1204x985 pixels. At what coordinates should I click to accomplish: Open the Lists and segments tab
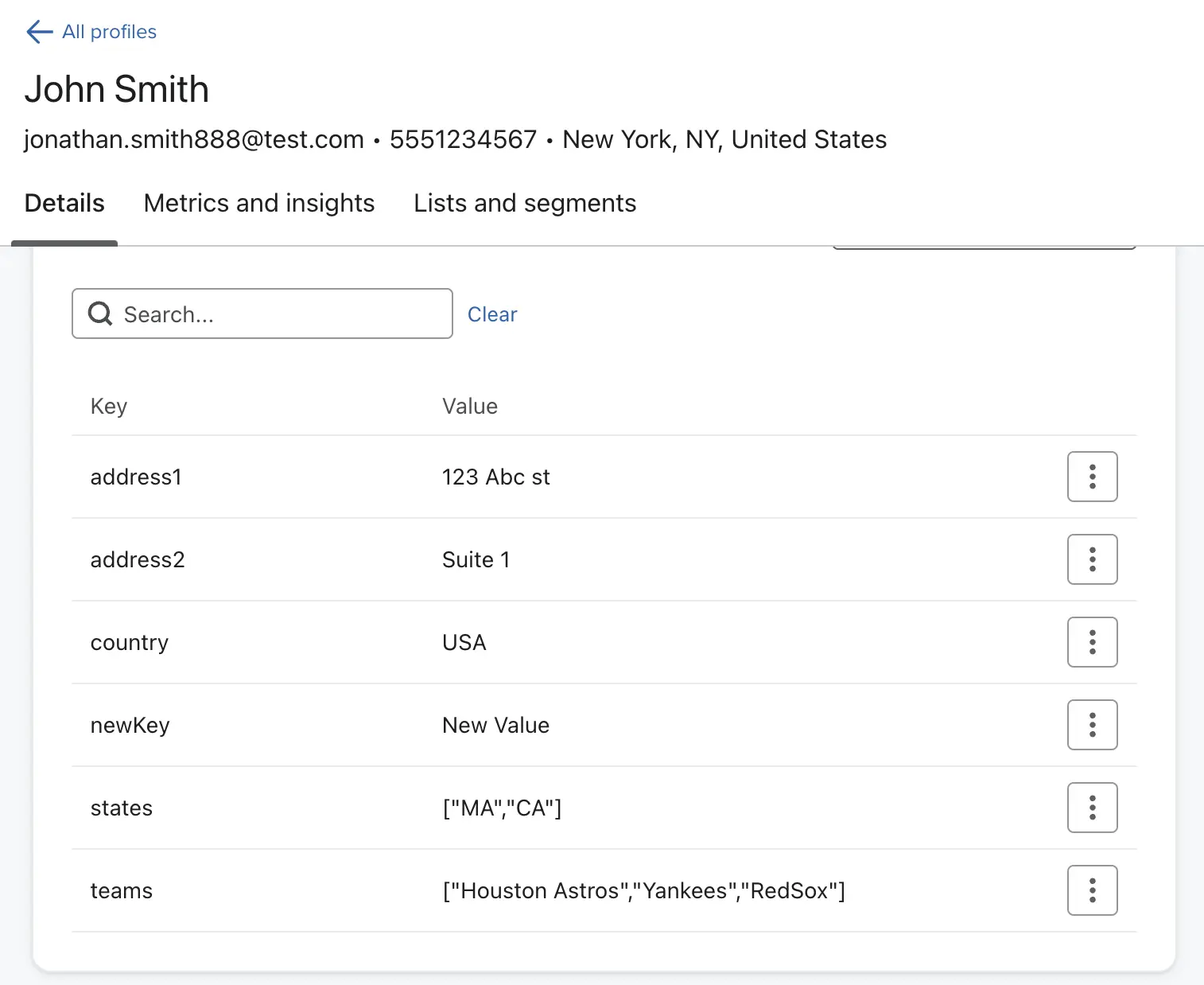pos(525,204)
